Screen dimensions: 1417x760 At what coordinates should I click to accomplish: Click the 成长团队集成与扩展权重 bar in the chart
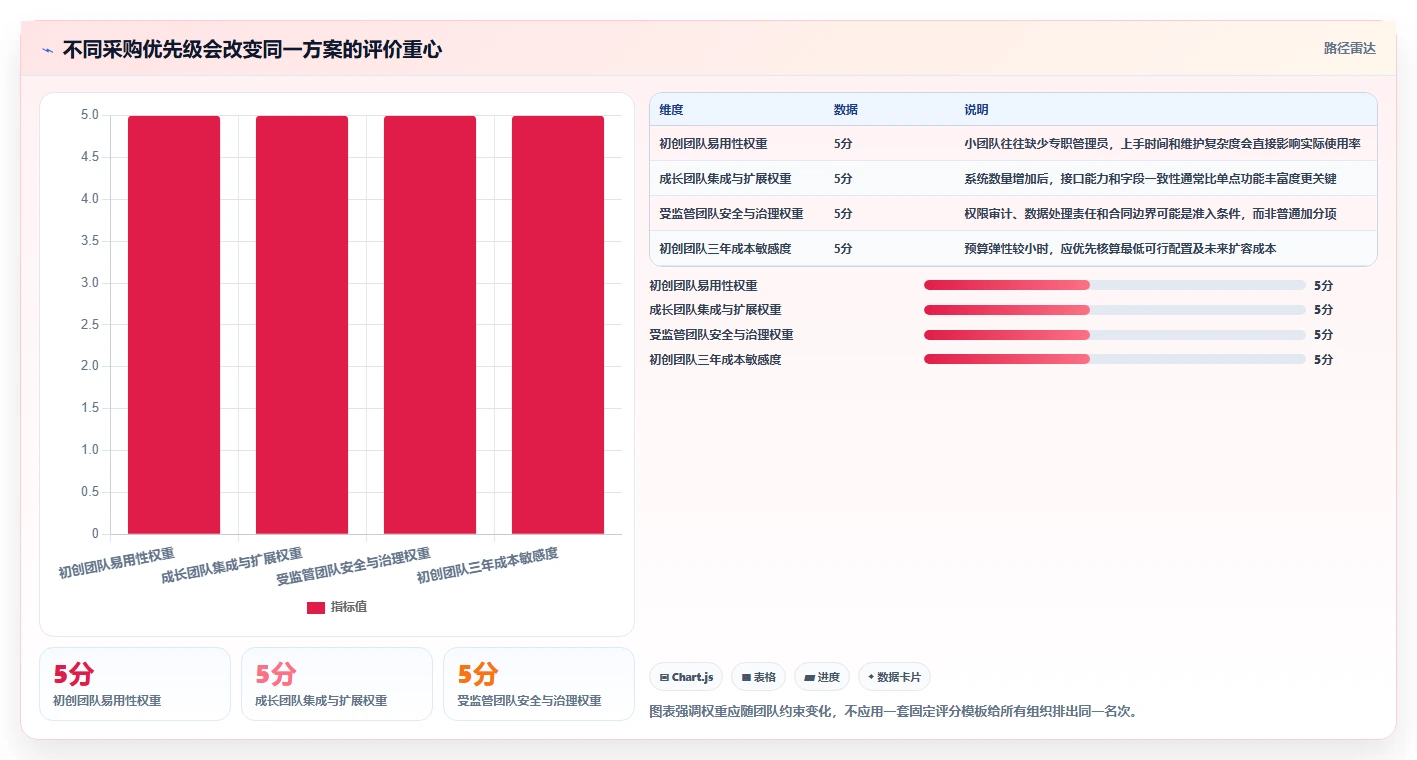click(x=302, y=325)
